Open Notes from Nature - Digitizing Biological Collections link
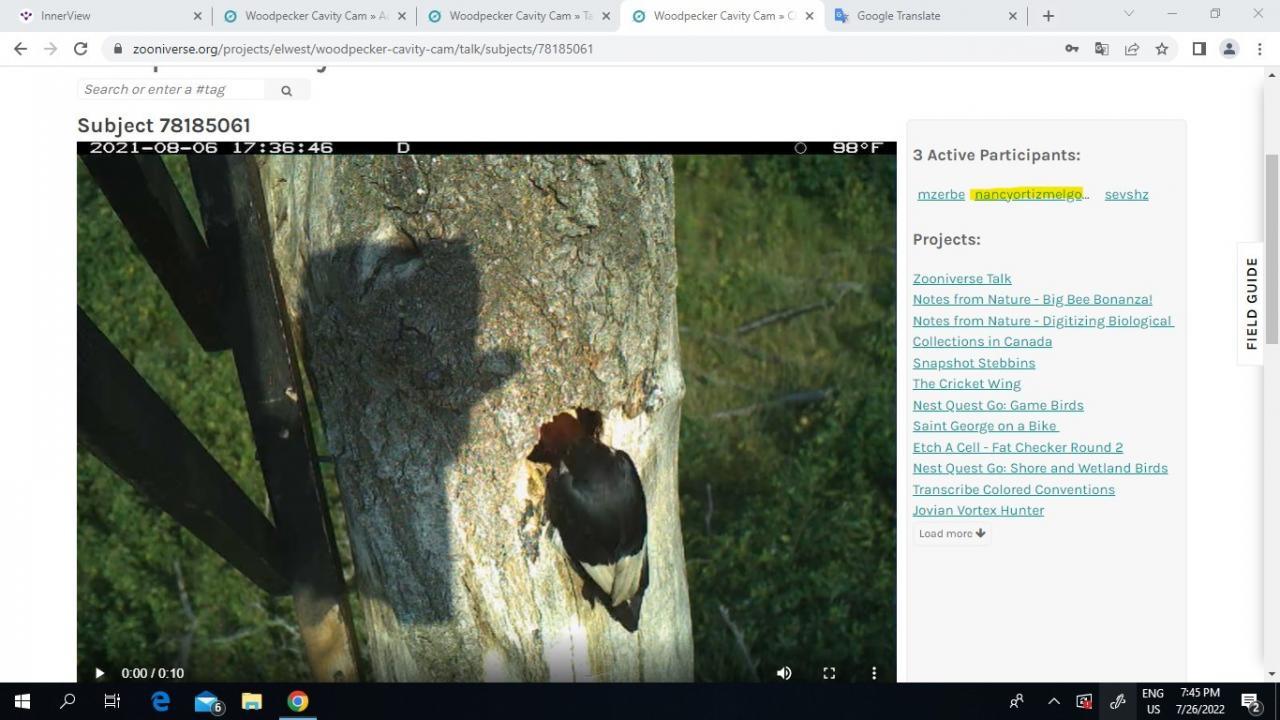The height and width of the screenshot is (720, 1280). click(x=1042, y=331)
